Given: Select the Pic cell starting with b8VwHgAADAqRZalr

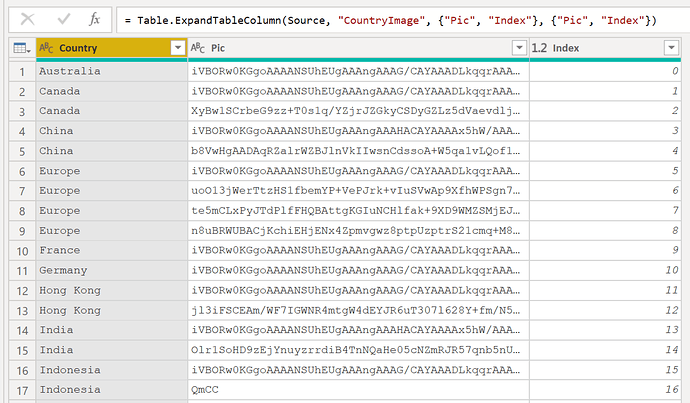Looking at the screenshot, I should 358,151.
